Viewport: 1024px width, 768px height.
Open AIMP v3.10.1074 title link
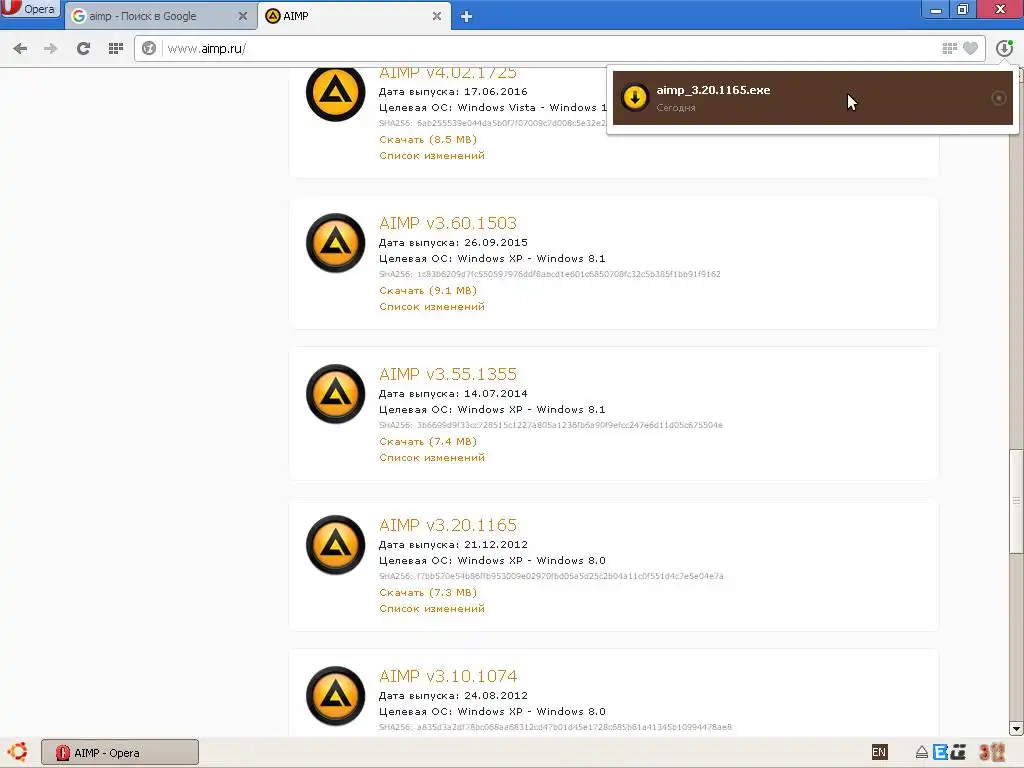point(448,676)
